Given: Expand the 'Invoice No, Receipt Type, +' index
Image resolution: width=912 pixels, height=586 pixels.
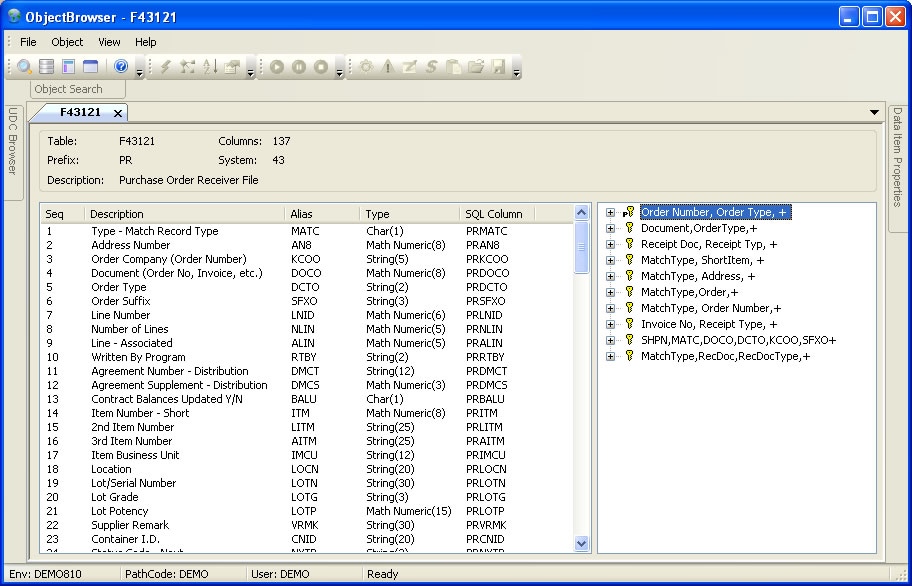Looking at the screenshot, I should click(610, 324).
